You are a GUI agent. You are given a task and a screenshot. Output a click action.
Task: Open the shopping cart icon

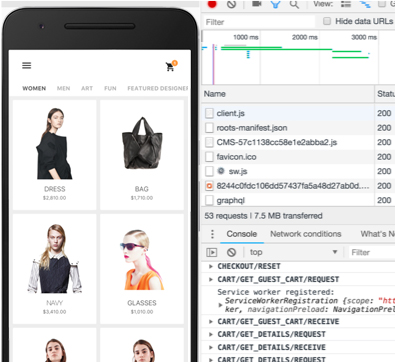click(x=171, y=66)
